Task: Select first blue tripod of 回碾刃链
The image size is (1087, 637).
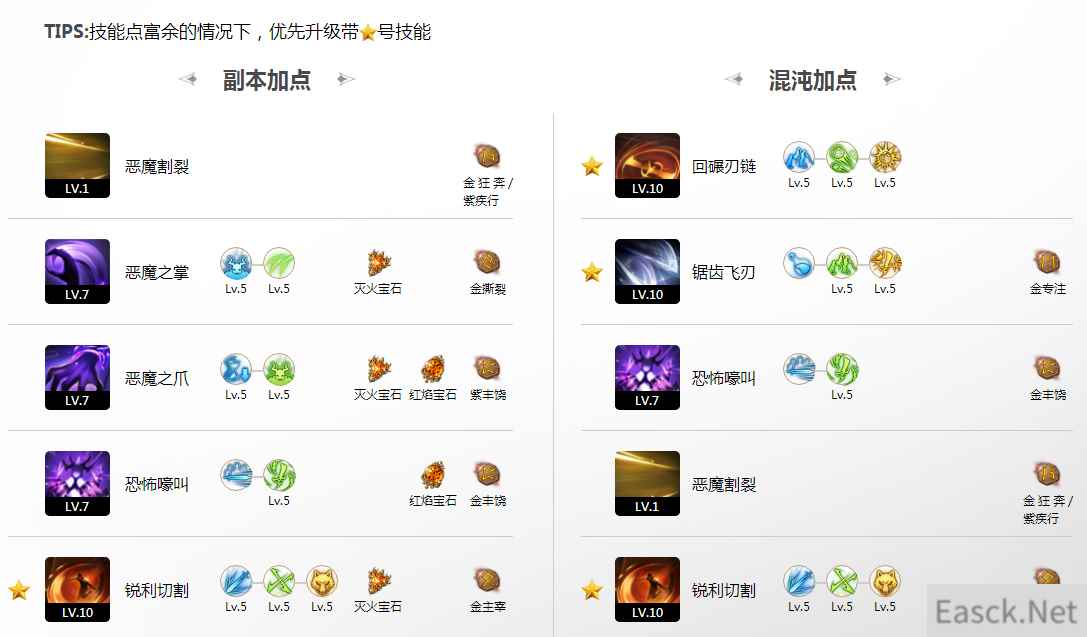Action: pos(799,157)
